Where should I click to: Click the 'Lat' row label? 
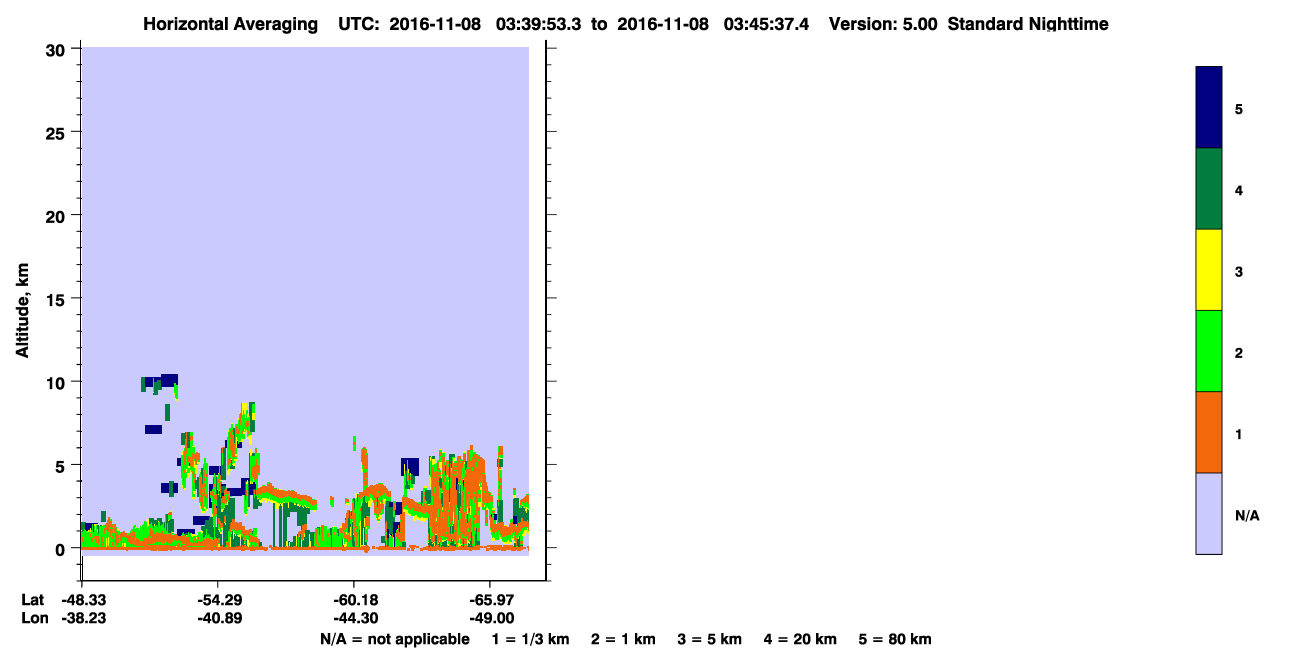pos(32,600)
